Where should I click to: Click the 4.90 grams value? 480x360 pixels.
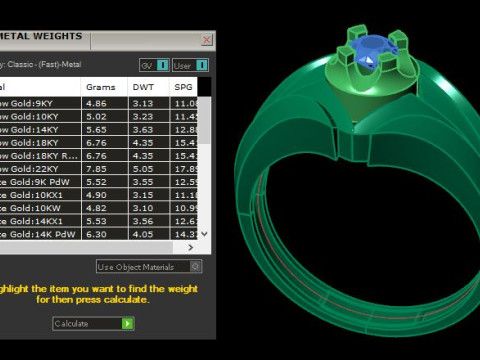[96, 195]
